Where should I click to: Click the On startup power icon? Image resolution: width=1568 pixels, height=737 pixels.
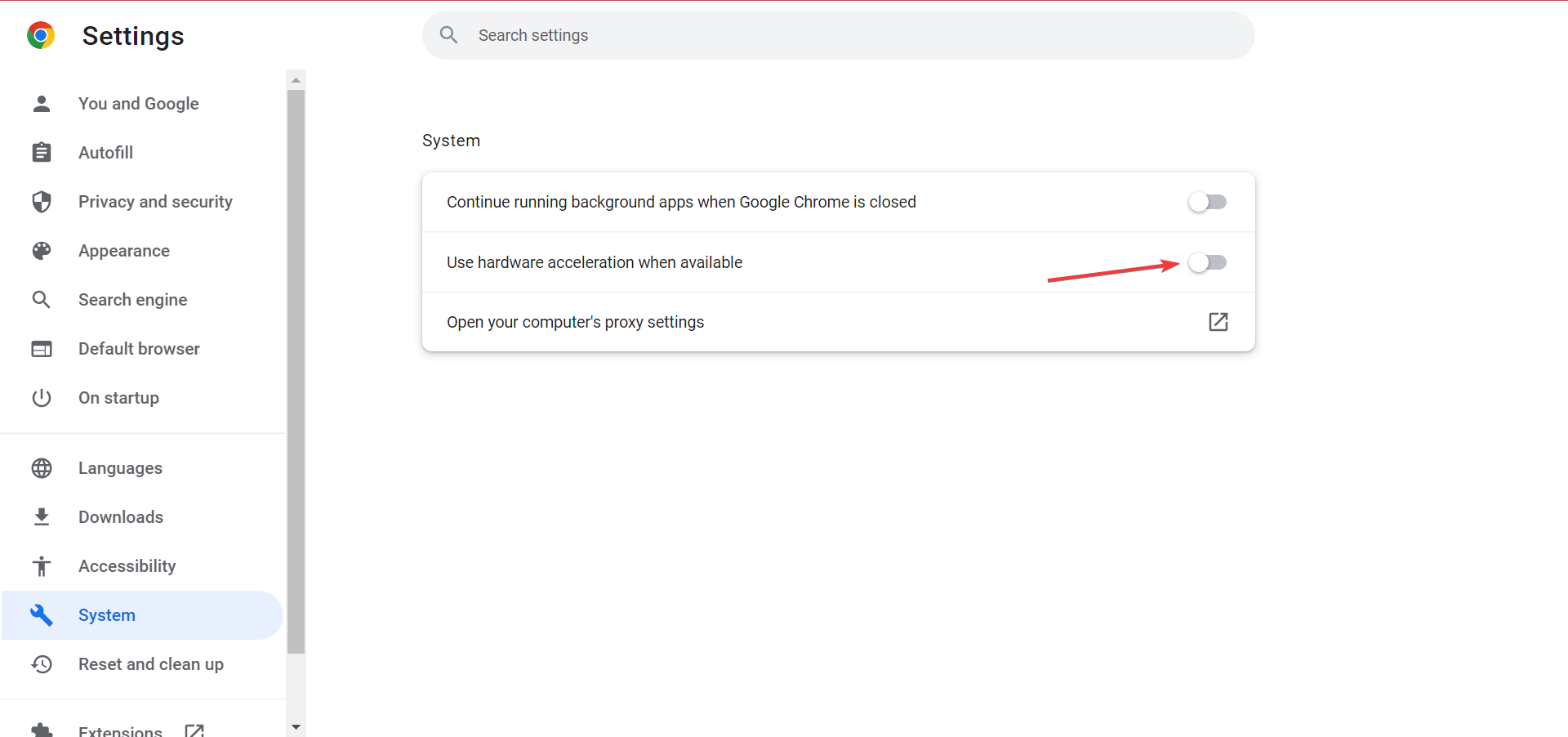coord(42,398)
